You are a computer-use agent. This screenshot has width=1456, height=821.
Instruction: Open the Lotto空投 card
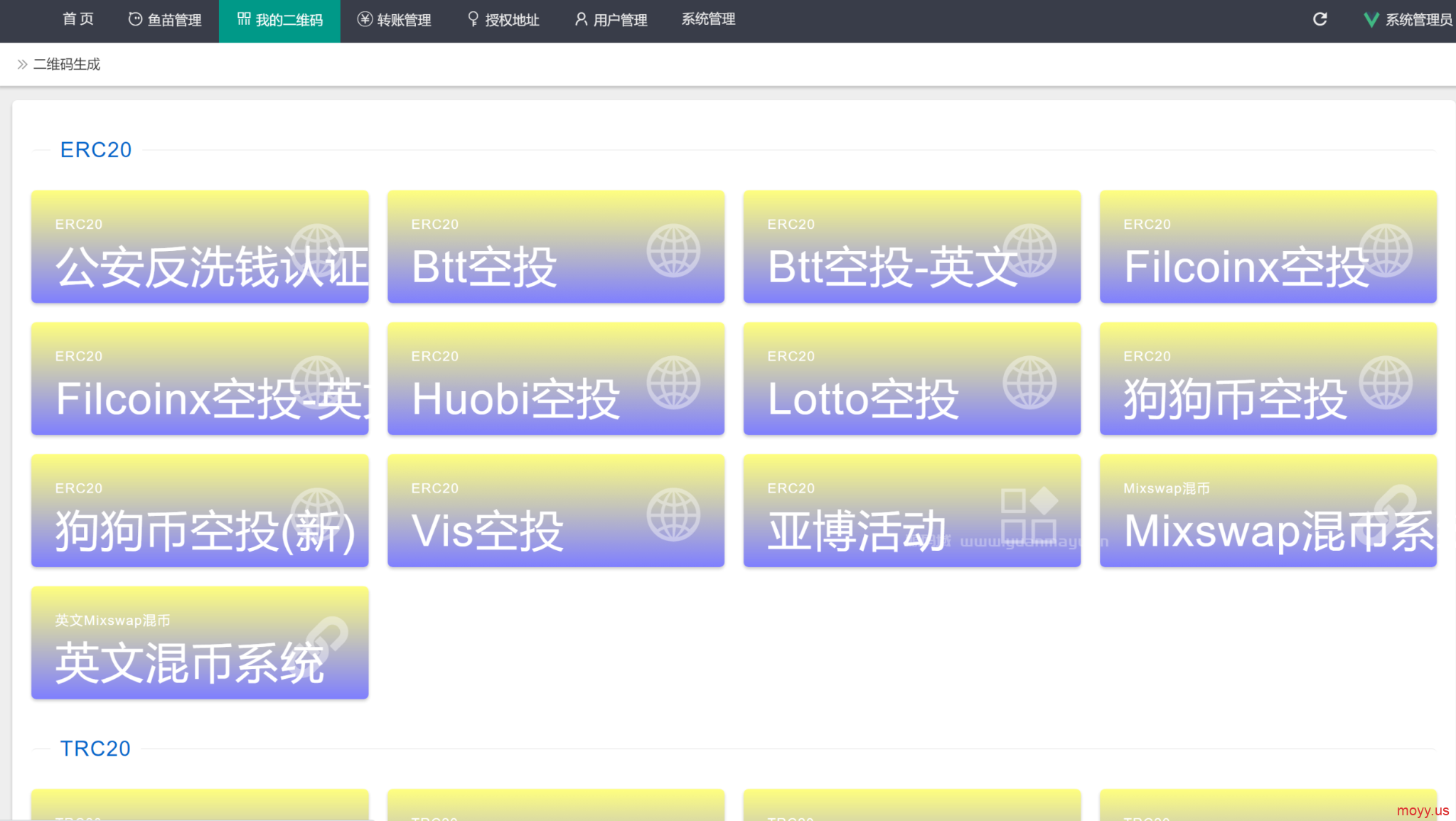coord(912,379)
